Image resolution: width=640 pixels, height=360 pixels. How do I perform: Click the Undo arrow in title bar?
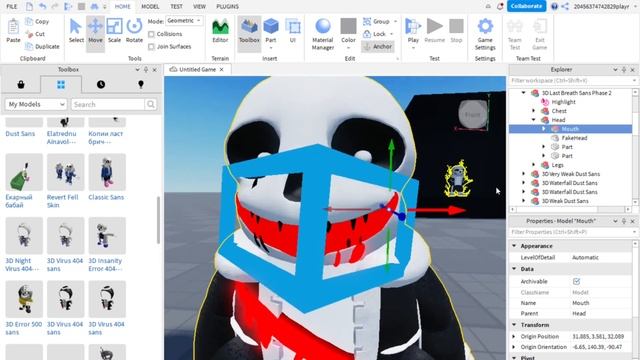pos(42,7)
